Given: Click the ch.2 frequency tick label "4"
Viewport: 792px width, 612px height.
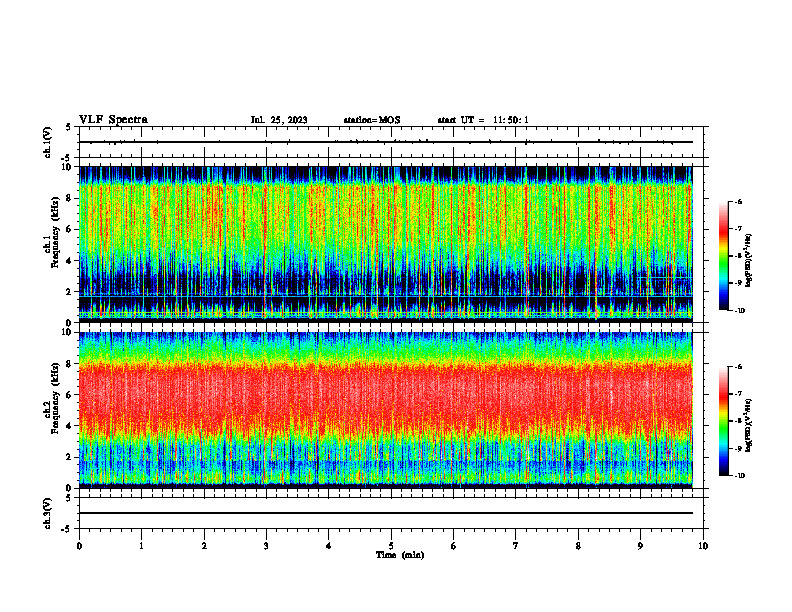Looking at the screenshot, I should [70, 426].
